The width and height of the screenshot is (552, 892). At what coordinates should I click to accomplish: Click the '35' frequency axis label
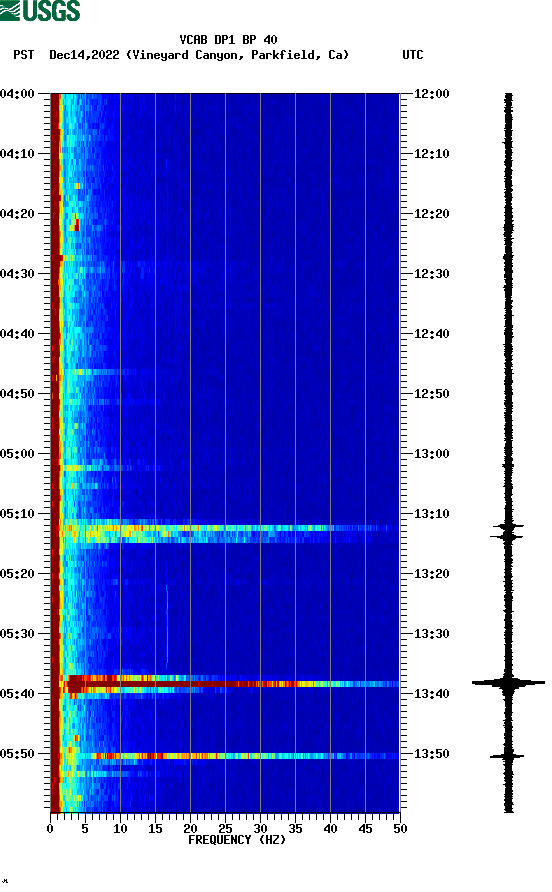pyautogui.click(x=295, y=829)
